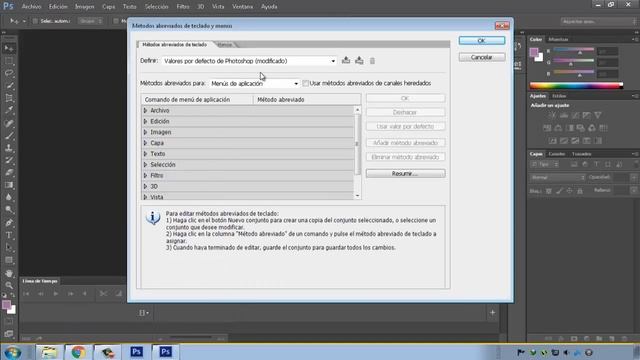Select the Zoom tool in the toolbox
The height and width of the screenshot is (360, 640).
click(9, 285)
